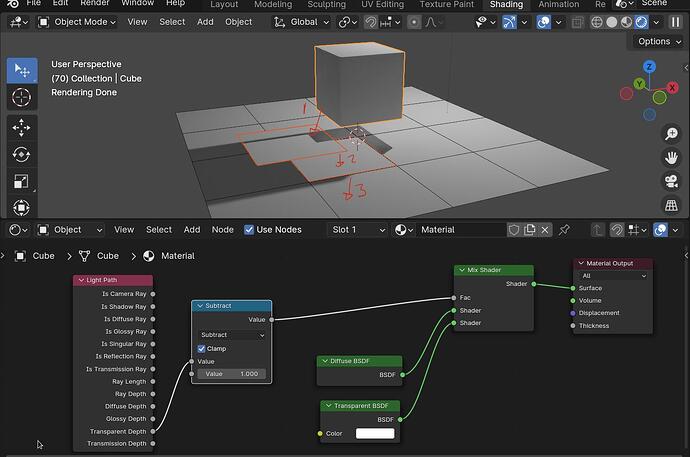
Task: Select wireframe viewport shading
Action: click(597, 22)
